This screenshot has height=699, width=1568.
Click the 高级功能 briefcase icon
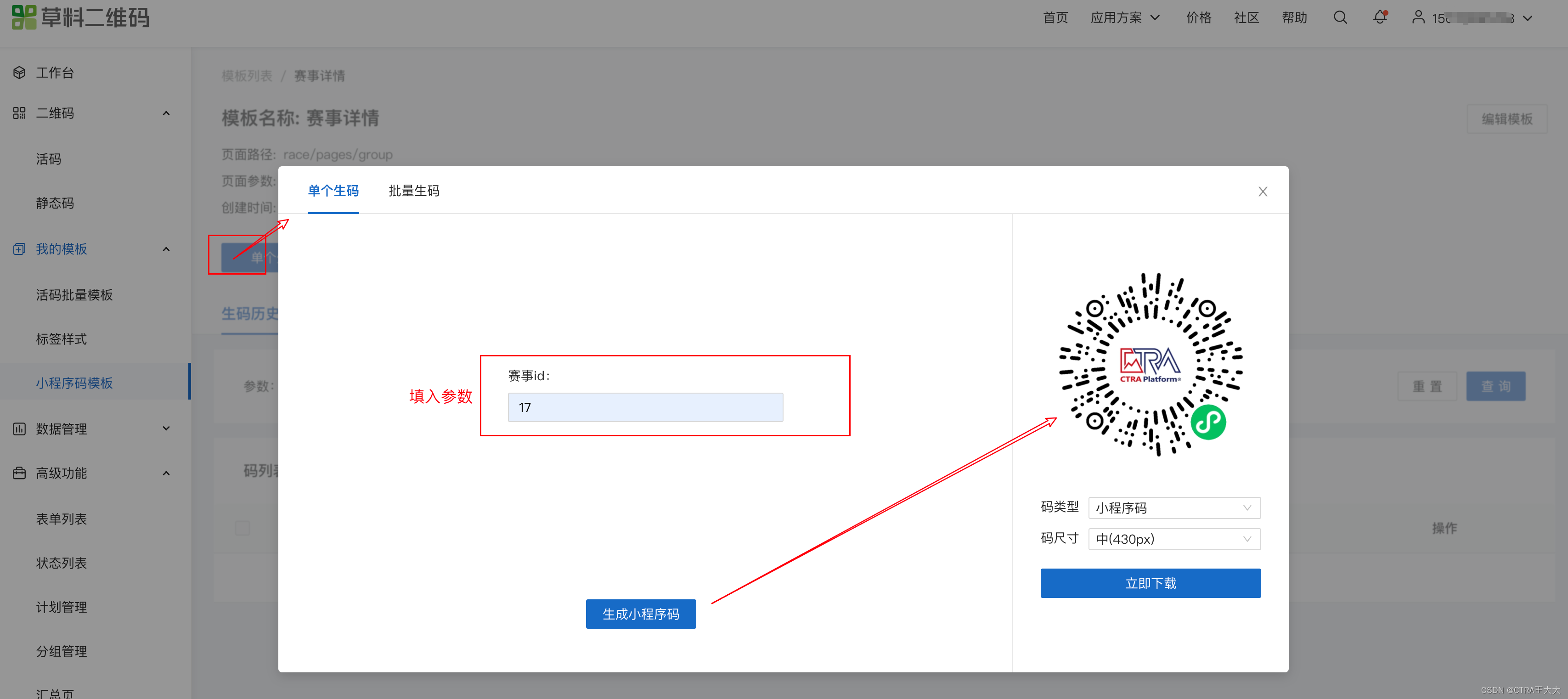tap(19, 473)
